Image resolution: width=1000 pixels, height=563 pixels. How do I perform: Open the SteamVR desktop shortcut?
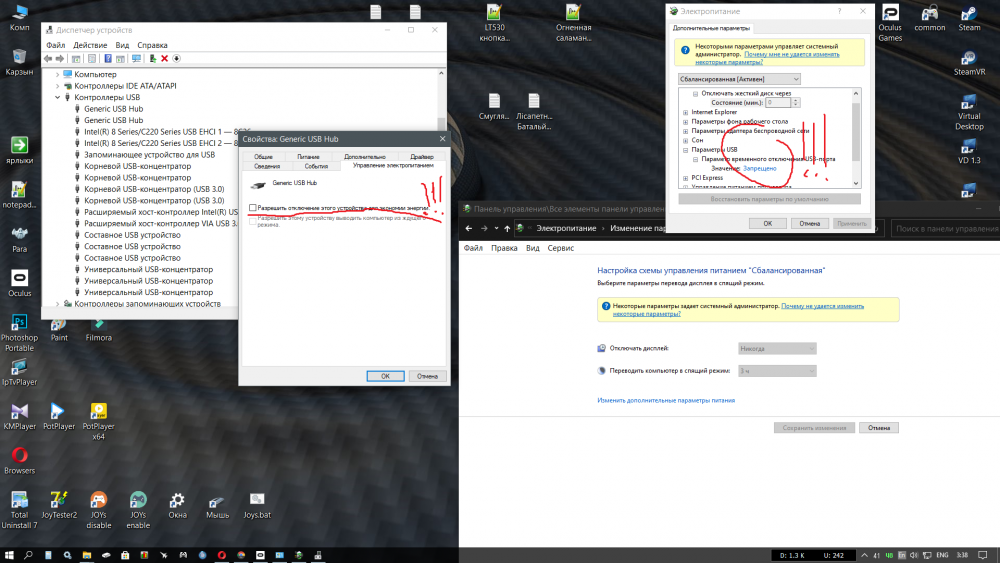pos(969,62)
